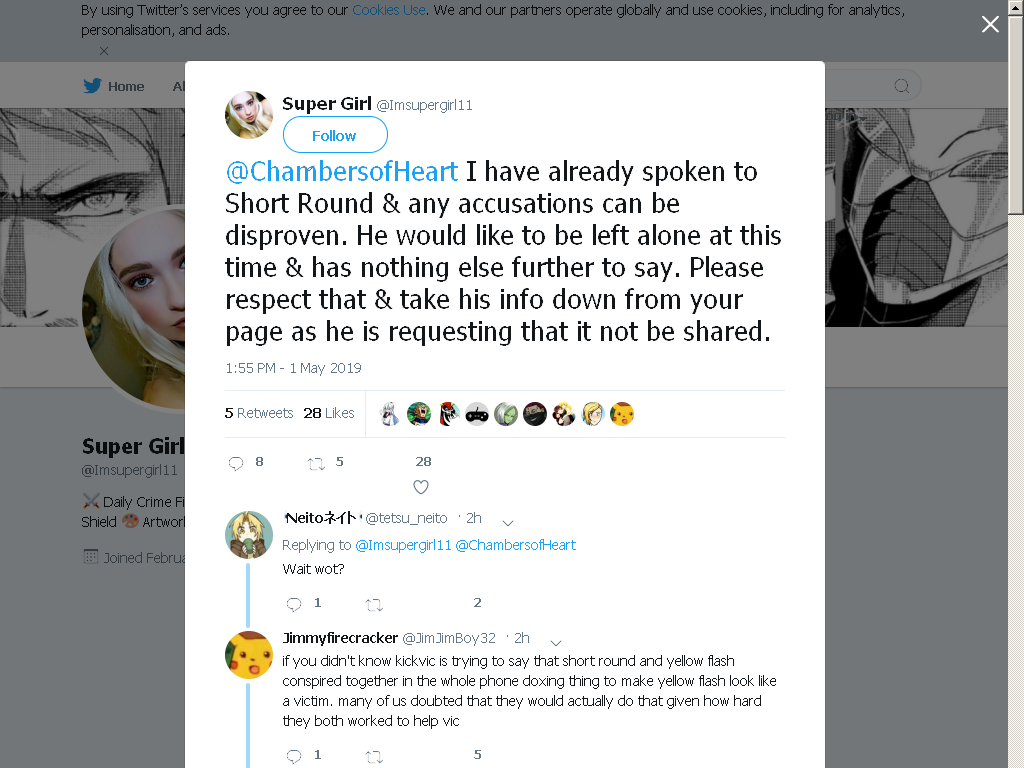This screenshot has width=1024, height=768.
Task: Retweet the main Super Girl tweet
Action: [x=316, y=464]
